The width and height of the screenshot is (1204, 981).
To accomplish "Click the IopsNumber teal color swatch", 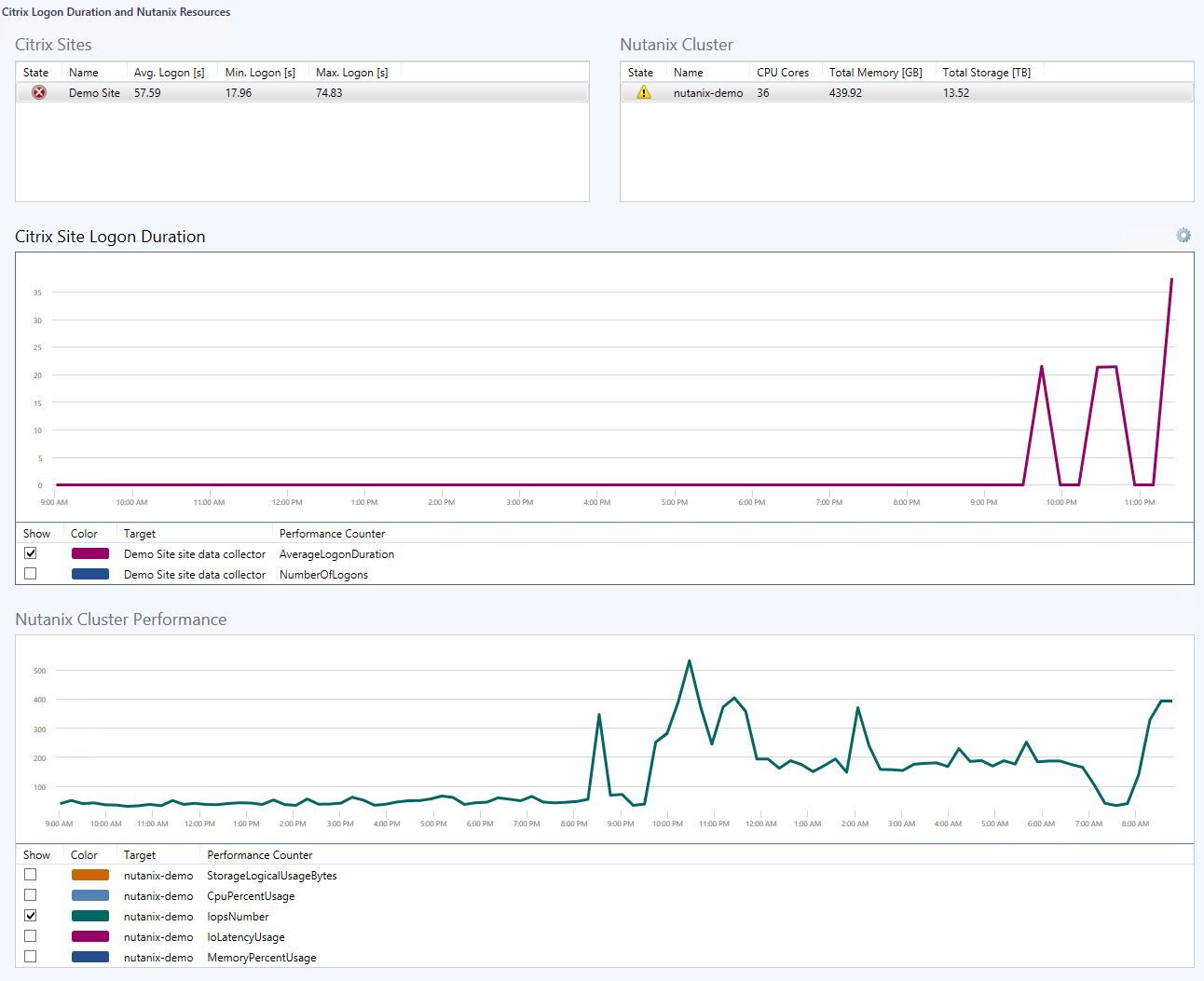I will point(90,916).
